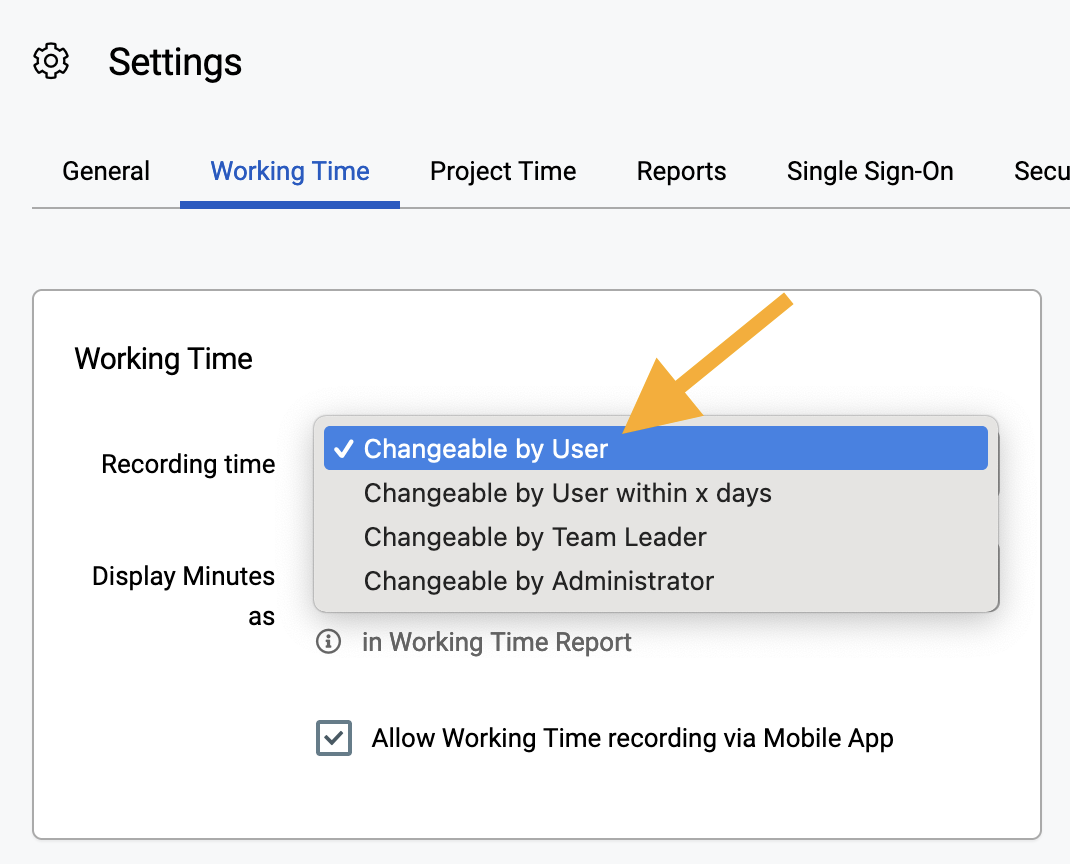Image resolution: width=1070 pixels, height=864 pixels.
Task: Select Changeable by User option
Action: 656,448
